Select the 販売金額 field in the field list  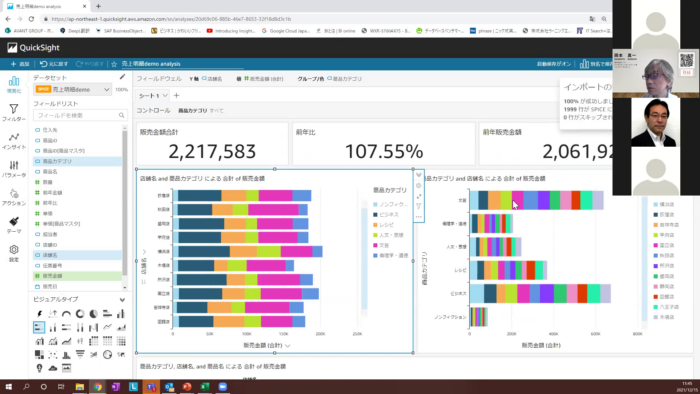77,276
